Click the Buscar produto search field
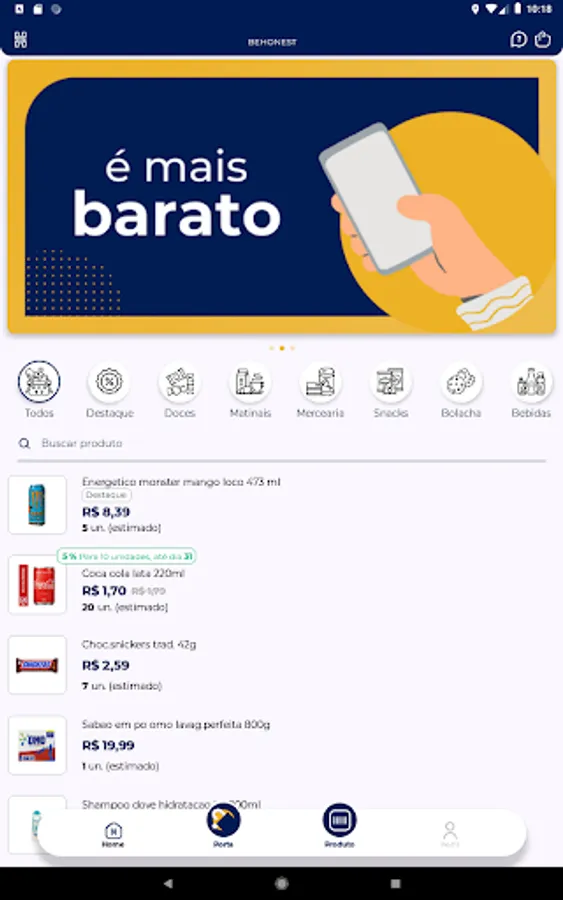Image resolution: width=563 pixels, height=900 pixels. tap(281, 443)
